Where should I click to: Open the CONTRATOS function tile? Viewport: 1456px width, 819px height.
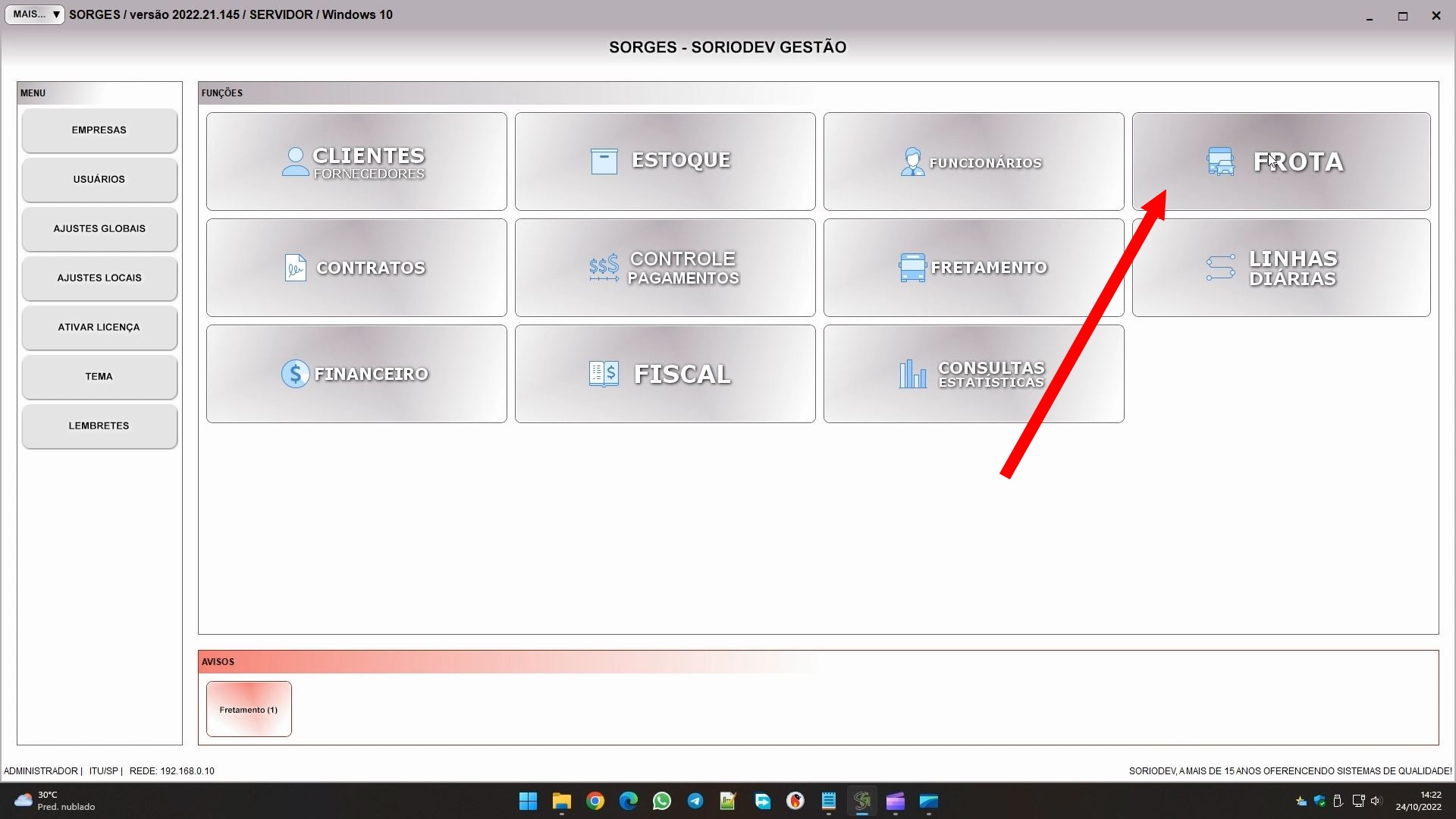[356, 268]
